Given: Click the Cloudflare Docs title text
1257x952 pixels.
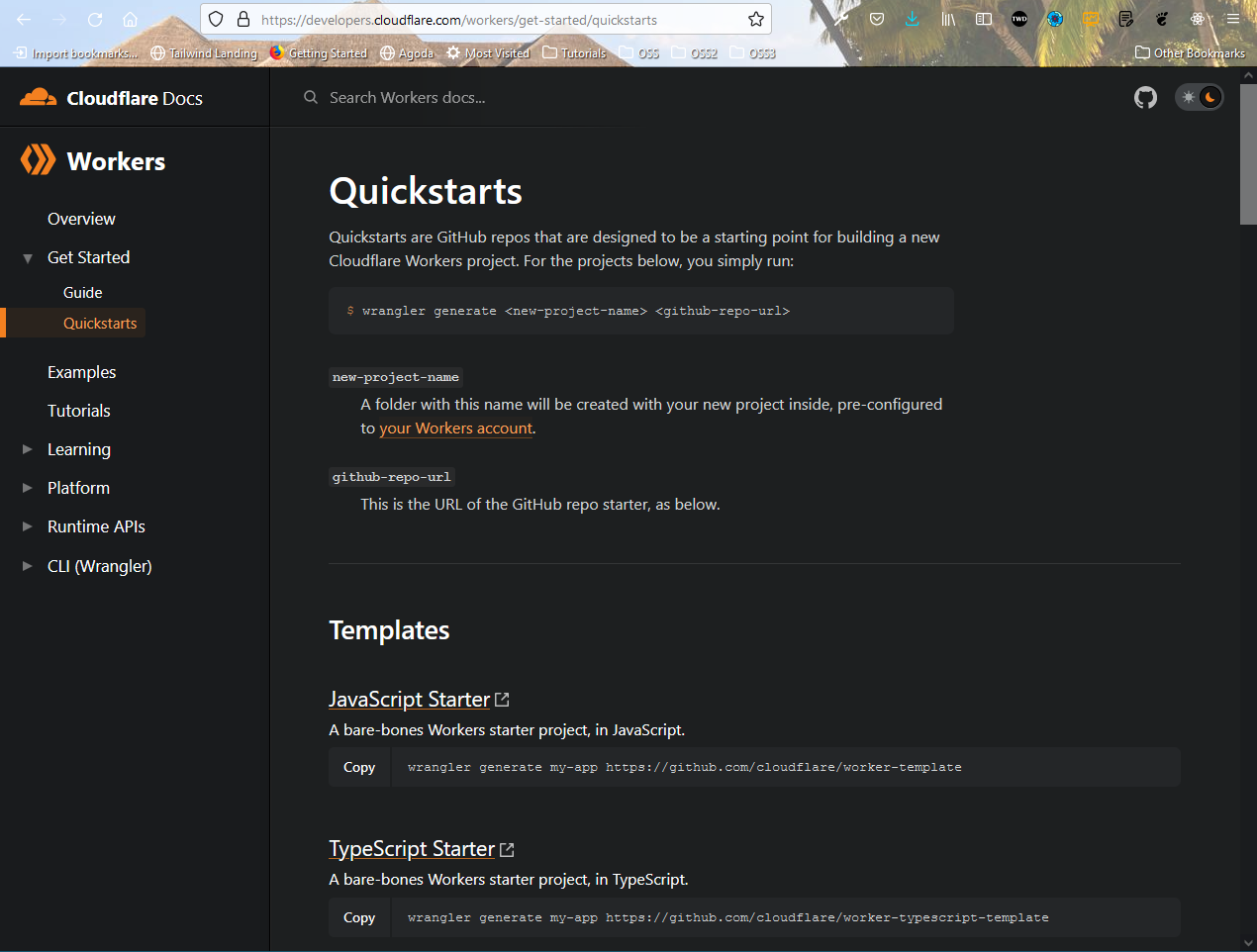Looking at the screenshot, I should (x=135, y=98).
